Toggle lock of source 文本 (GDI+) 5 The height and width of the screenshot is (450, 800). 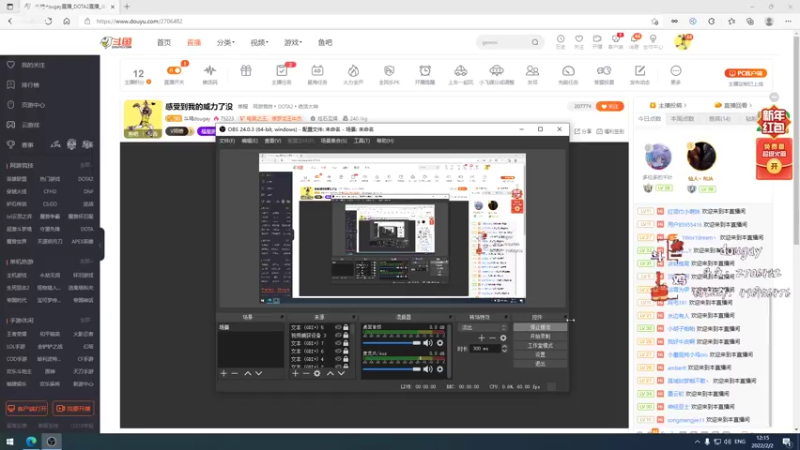click(346, 328)
